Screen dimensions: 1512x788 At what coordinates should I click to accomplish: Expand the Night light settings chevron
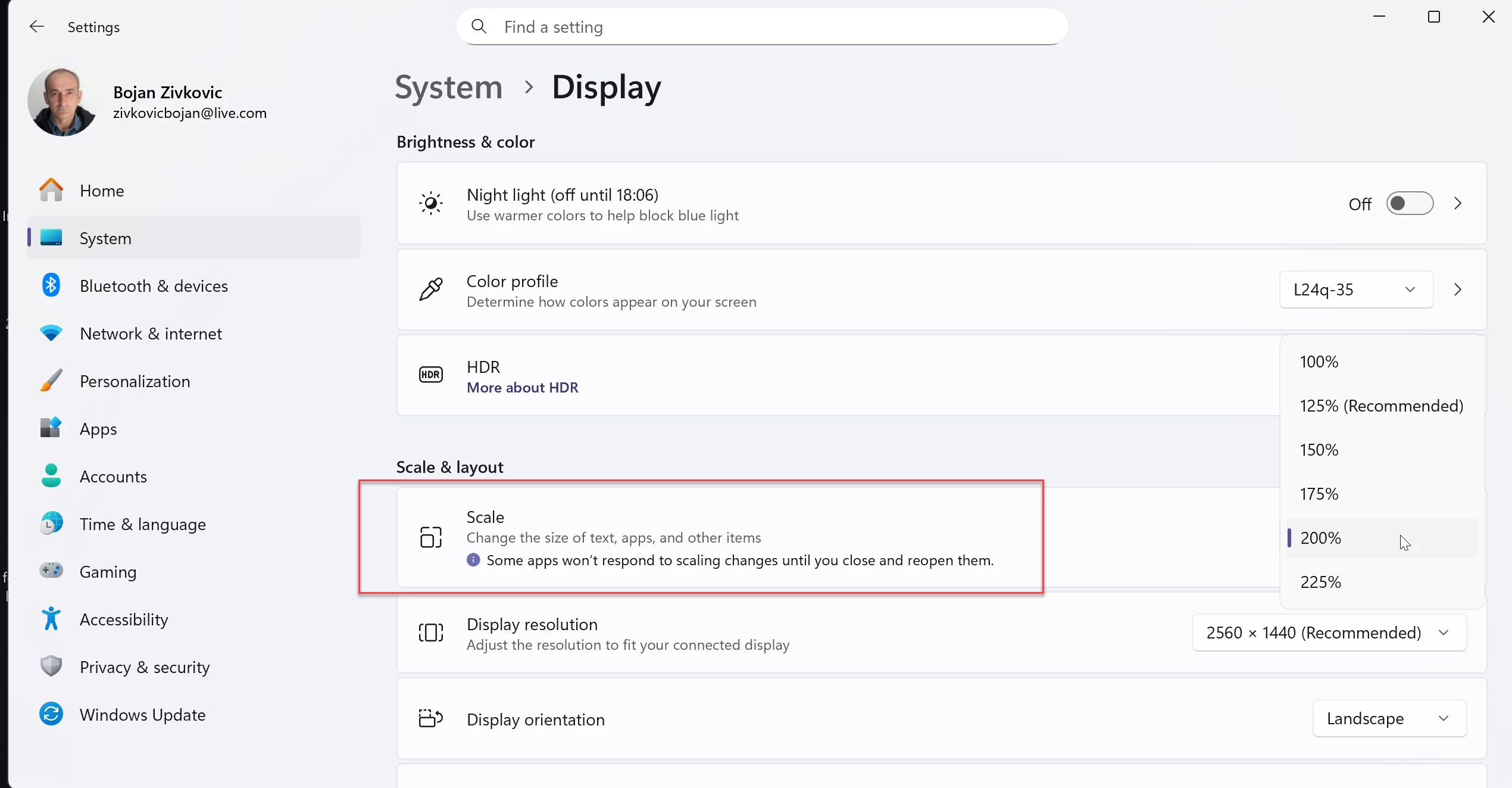coord(1458,204)
